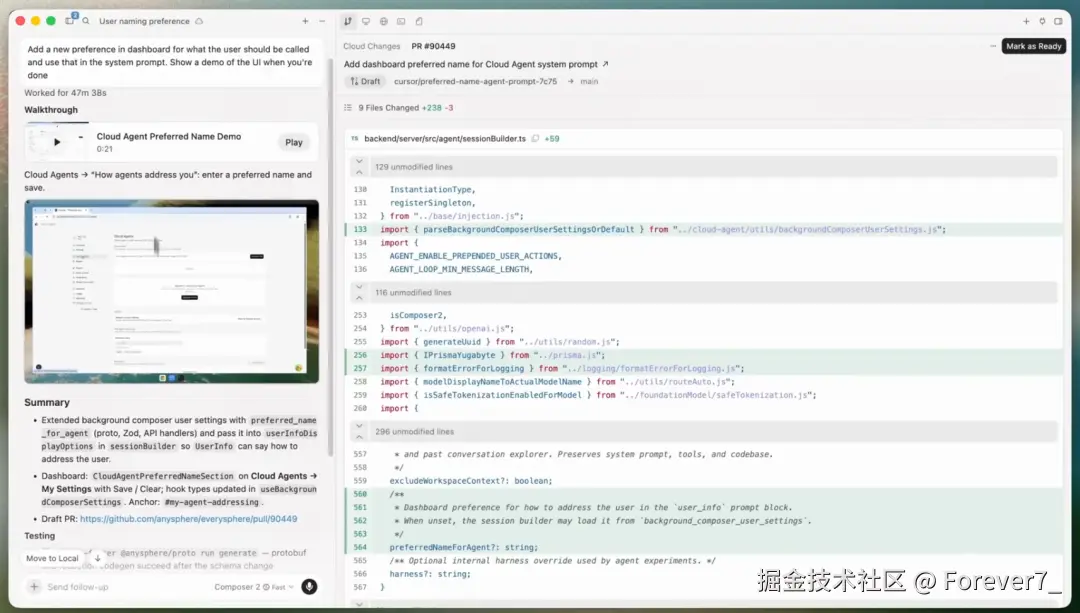Click the main target branch label
This screenshot has height=613, width=1080.
point(589,81)
